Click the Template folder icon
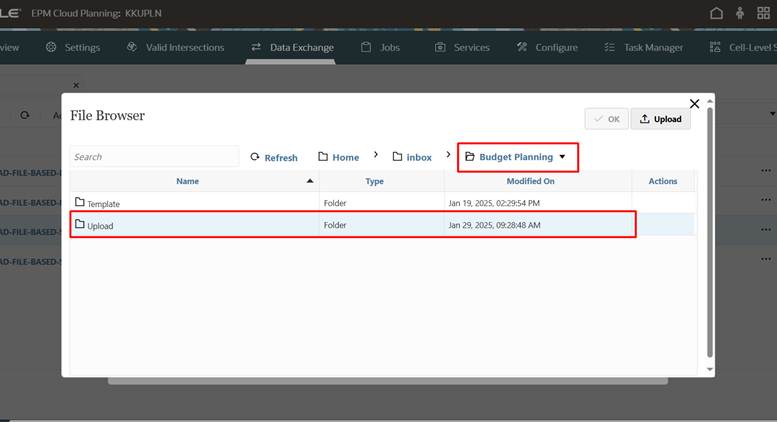This screenshot has height=422, width=777. pos(80,203)
